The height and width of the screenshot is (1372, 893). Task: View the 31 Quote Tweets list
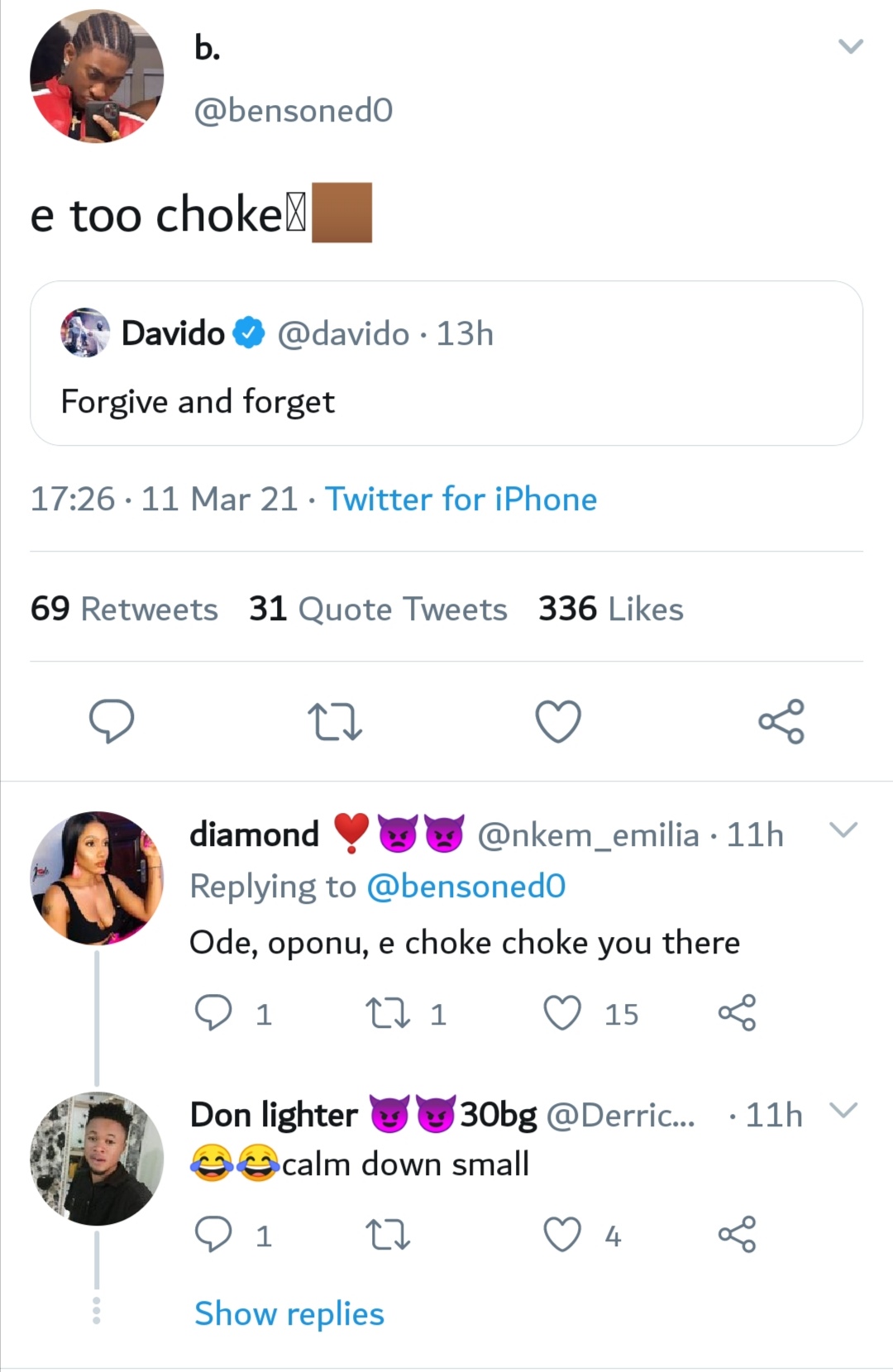(378, 610)
